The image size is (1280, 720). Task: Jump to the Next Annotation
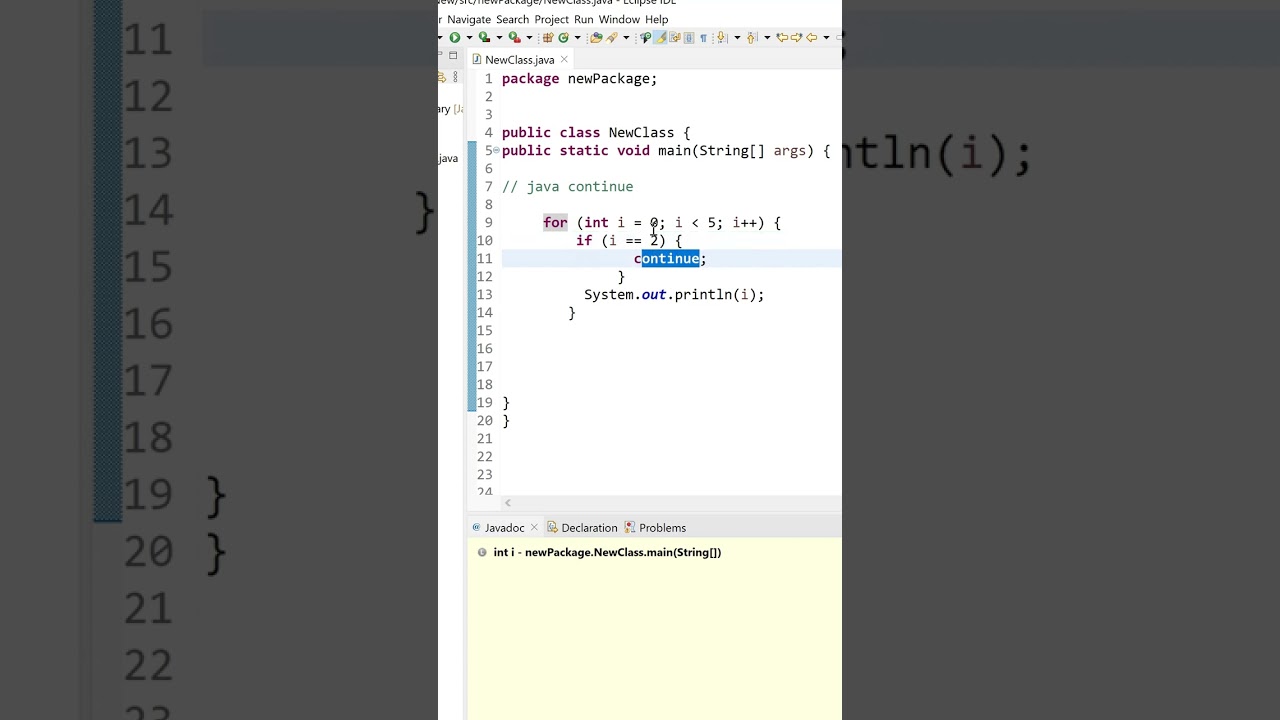(723, 38)
